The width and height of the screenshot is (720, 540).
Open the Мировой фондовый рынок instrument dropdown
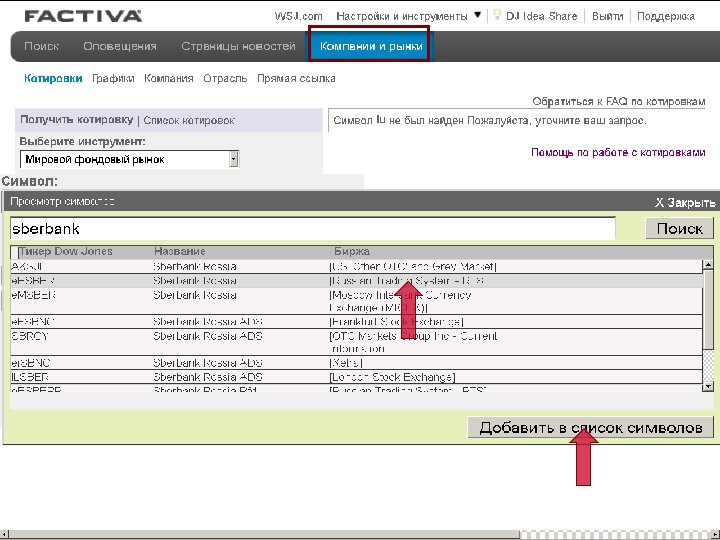pyautogui.click(x=129, y=159)
